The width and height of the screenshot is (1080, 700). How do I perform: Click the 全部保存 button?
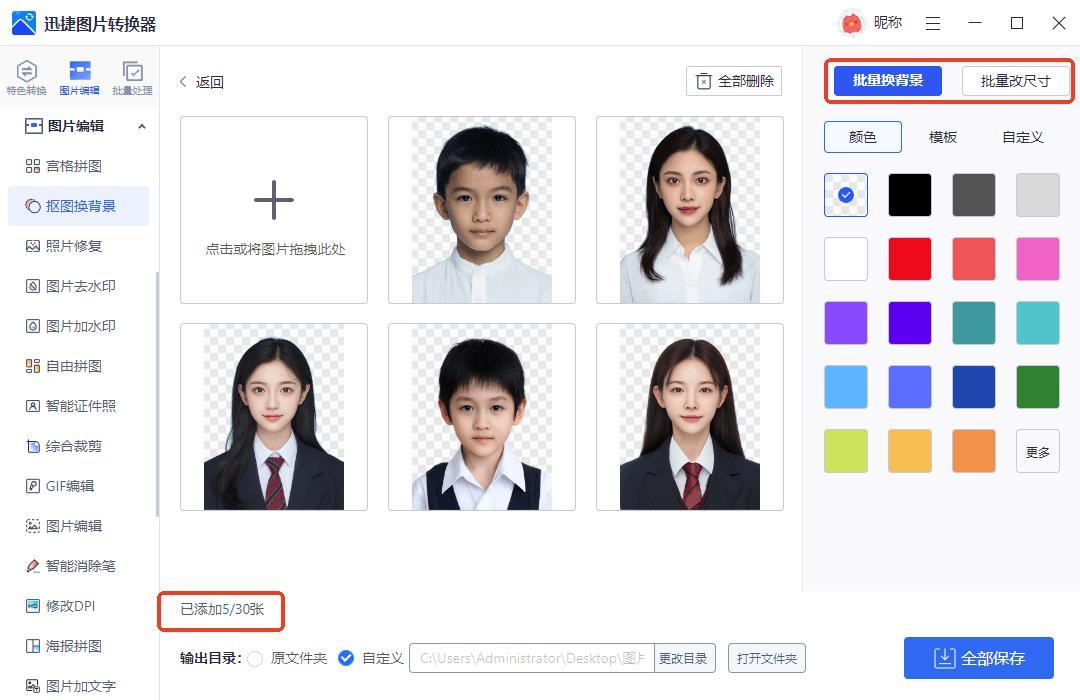click(978, 658)
